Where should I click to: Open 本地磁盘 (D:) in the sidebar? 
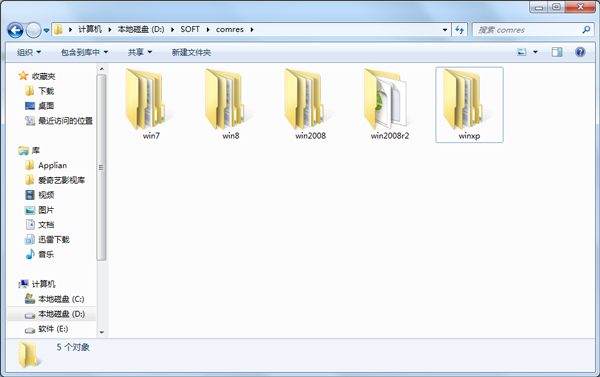pos(51,314)
